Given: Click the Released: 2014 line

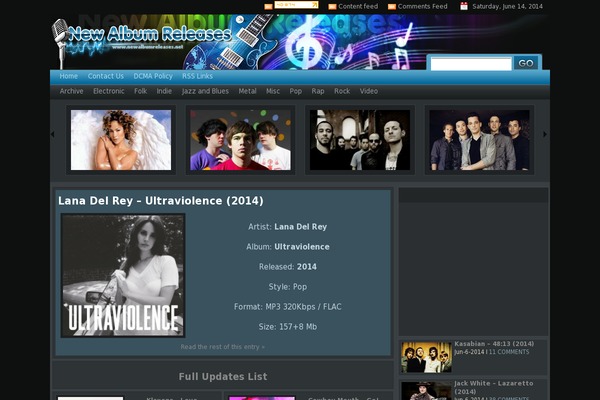Looking at the screenshot, I should 288,267.
